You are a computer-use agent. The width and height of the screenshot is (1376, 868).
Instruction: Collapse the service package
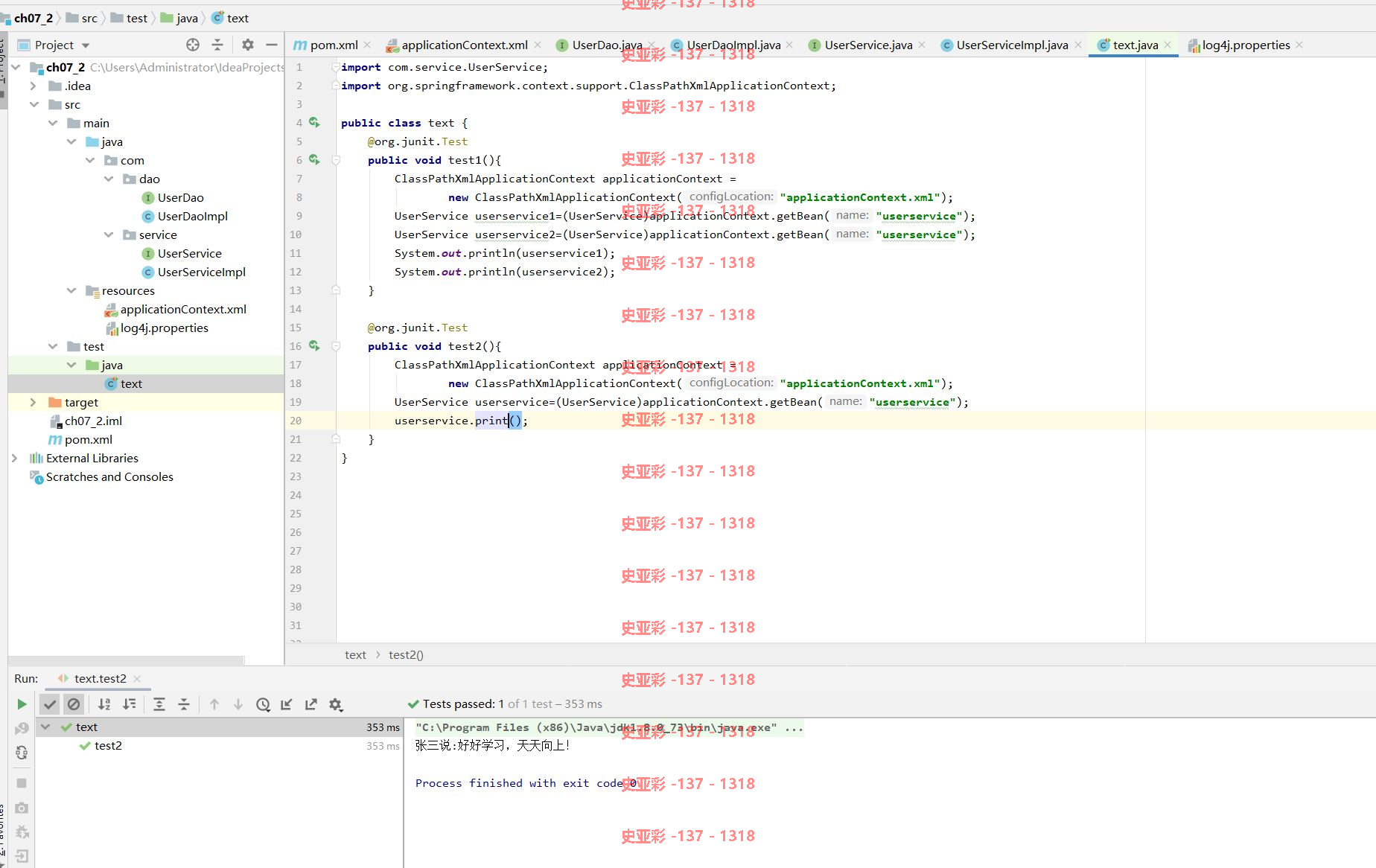coord(108,234)
